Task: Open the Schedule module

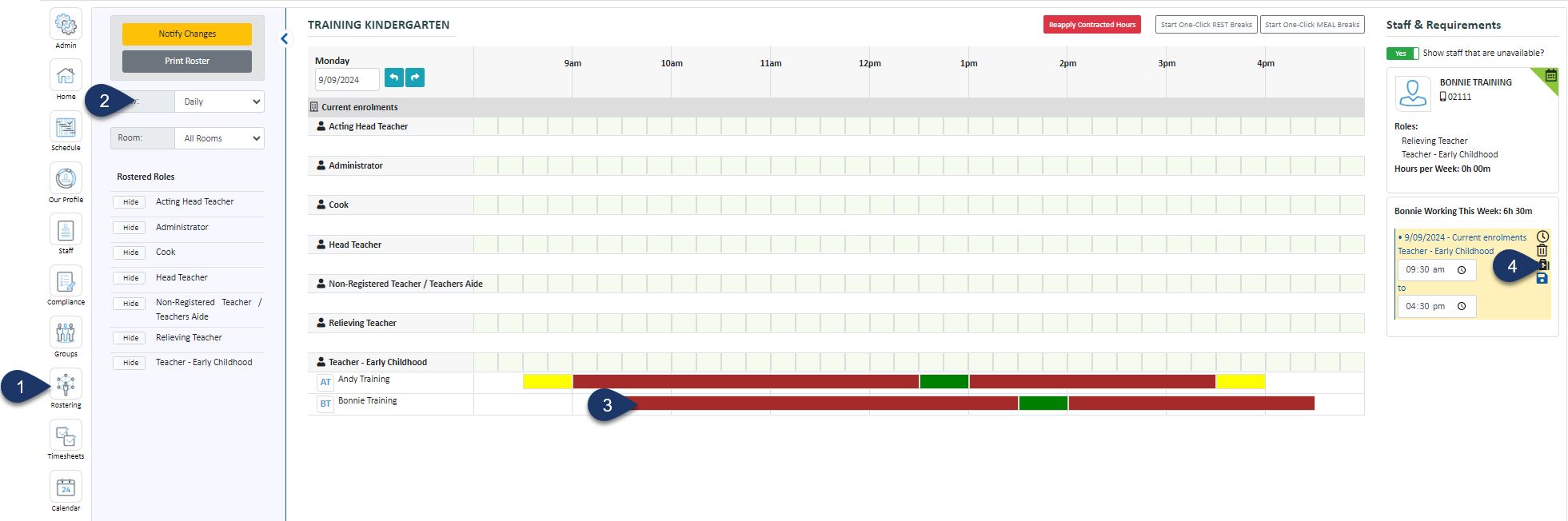Action: (66, 127)
